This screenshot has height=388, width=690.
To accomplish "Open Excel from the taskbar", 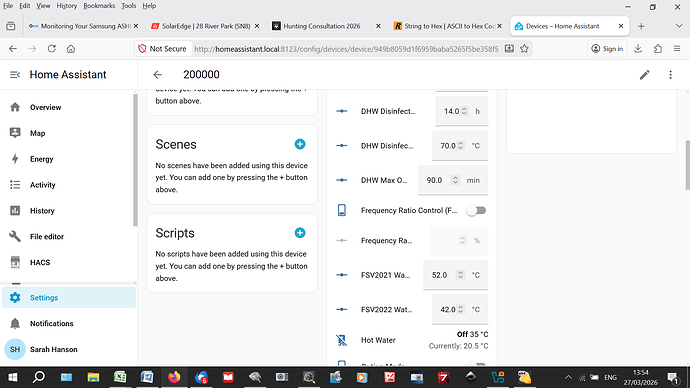I will point(120,377).
